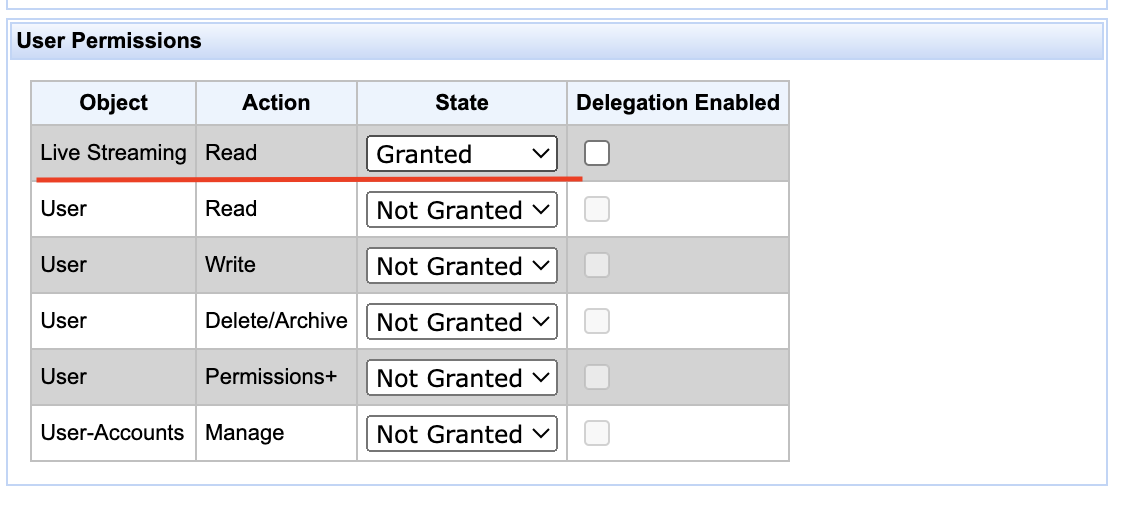The image size is (1148, 528).
Task: Expand the User Permissions+ state dropdown
Action: 461,378
